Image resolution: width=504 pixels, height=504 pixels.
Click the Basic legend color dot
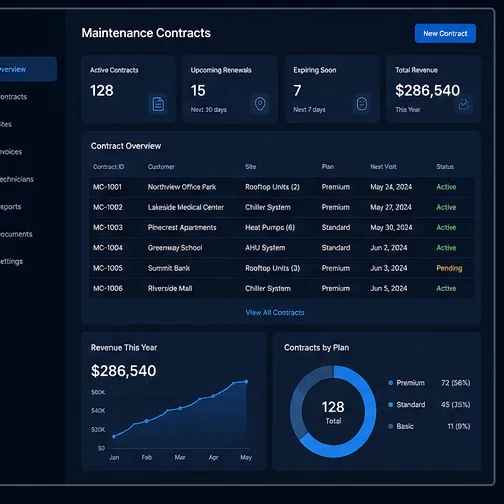point(390,426)
